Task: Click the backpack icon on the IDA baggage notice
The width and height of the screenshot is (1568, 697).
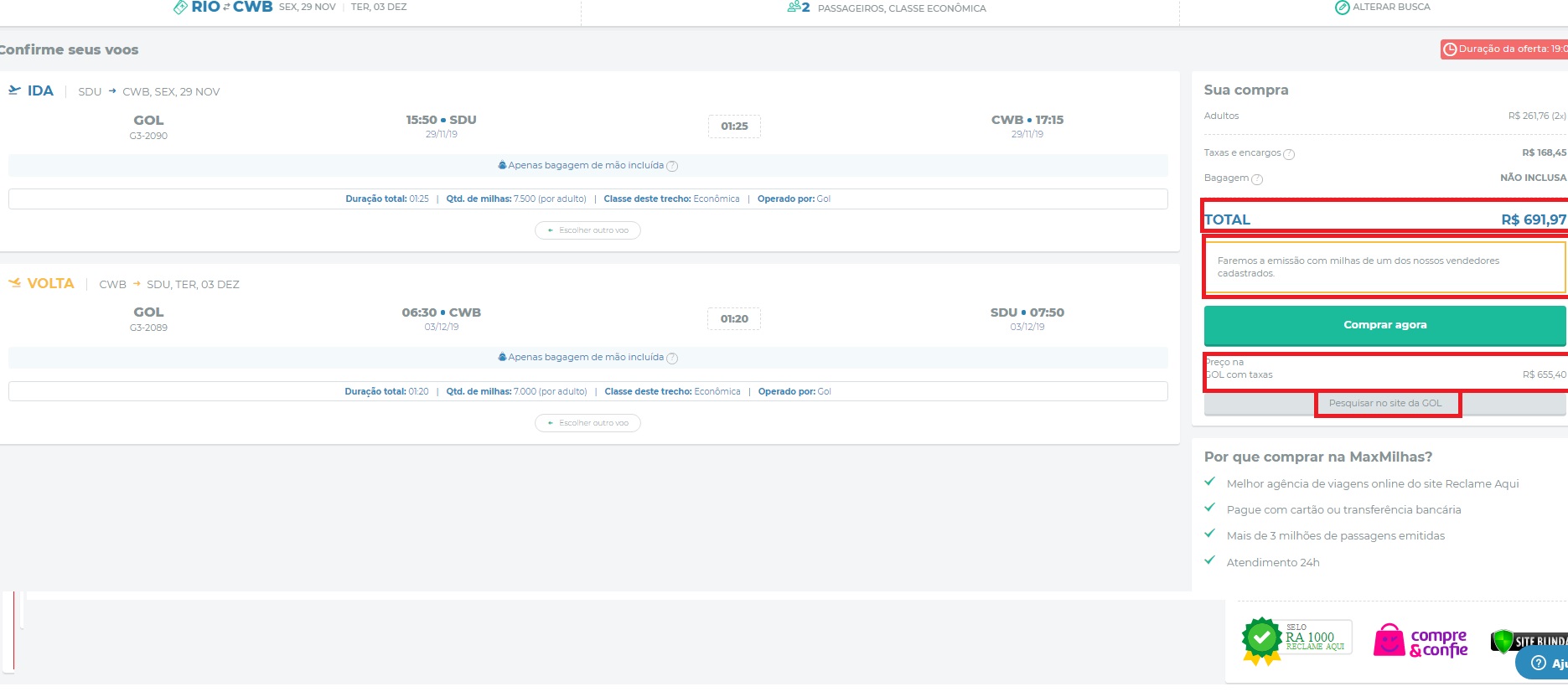Action: [x=502, y=165]
